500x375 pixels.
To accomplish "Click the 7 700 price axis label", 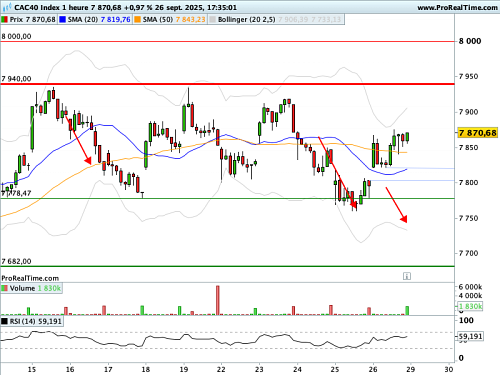I will tap(468, 253).
